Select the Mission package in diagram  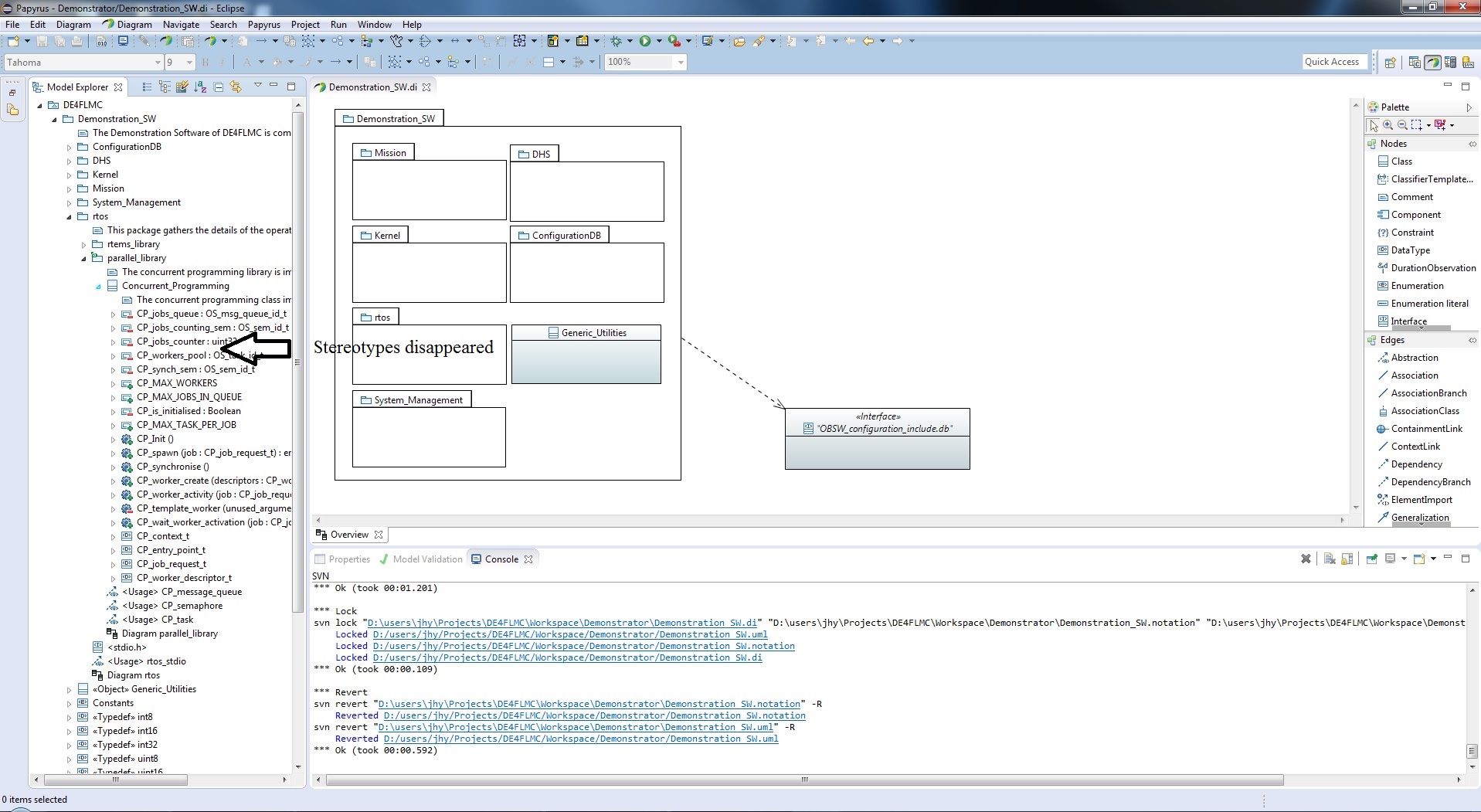point(429,182)
